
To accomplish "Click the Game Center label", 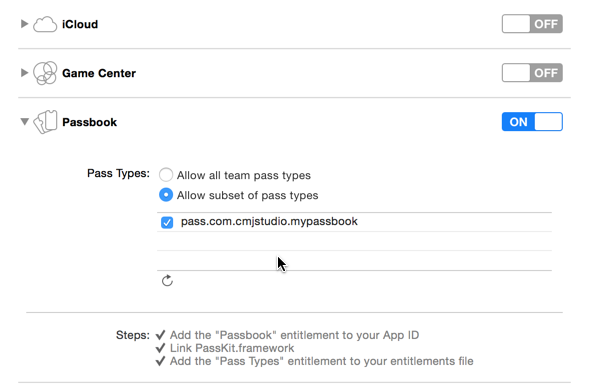I will click(x=99, y=73).
